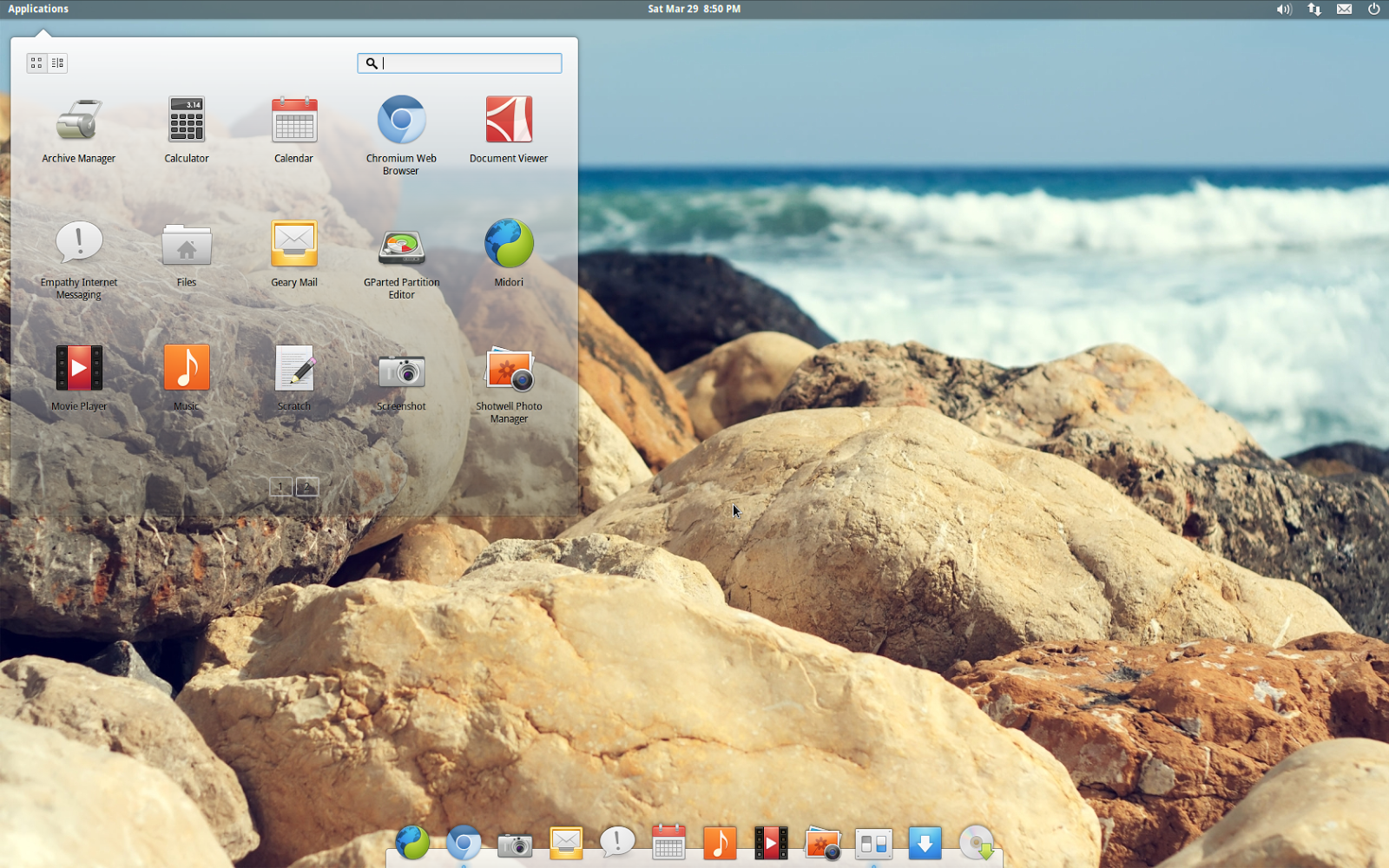Open System Settings switchboard from dock
Viewport: 1389px width, 868px height.
click(874, 844)
